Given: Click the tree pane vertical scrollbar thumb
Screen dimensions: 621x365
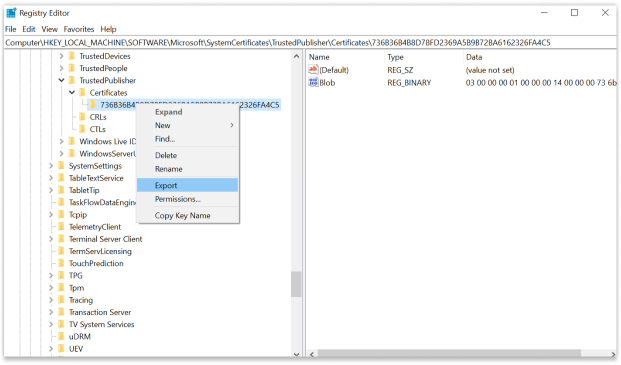Looking at the screenshot, I should [x=296, y=284].
